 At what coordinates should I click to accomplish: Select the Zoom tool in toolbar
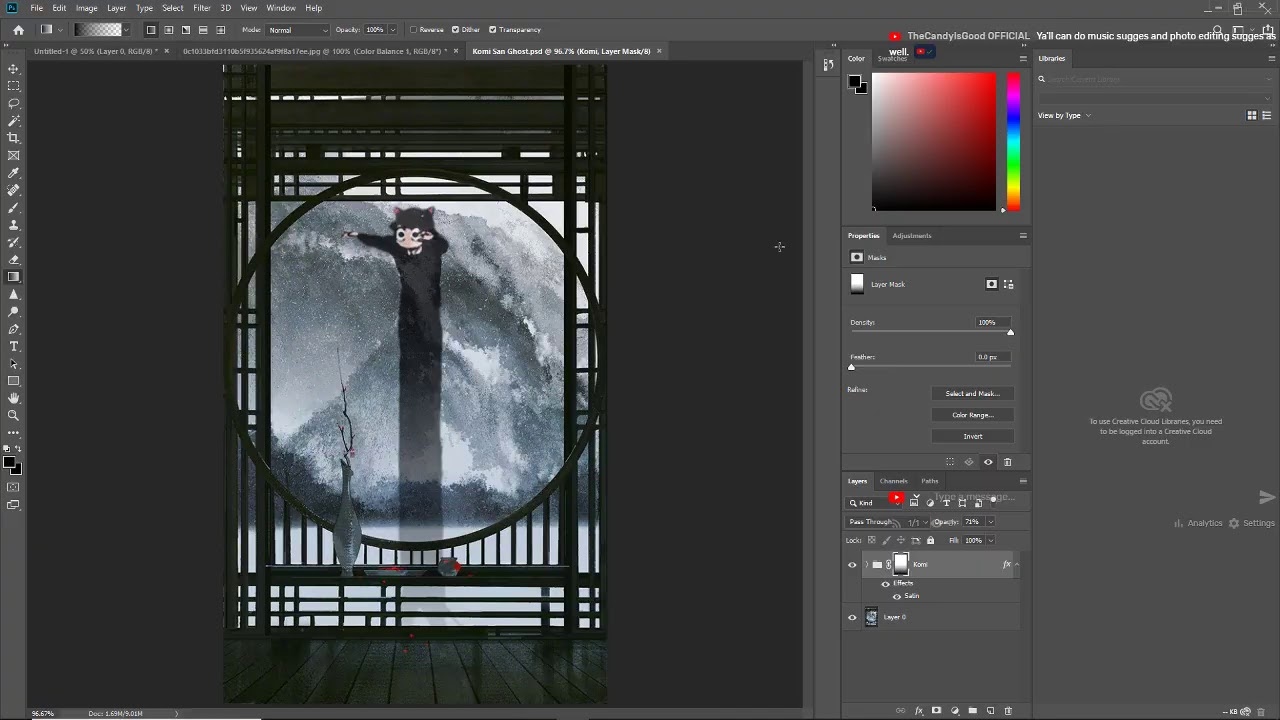pyautogui.click(x=14, y=415)
